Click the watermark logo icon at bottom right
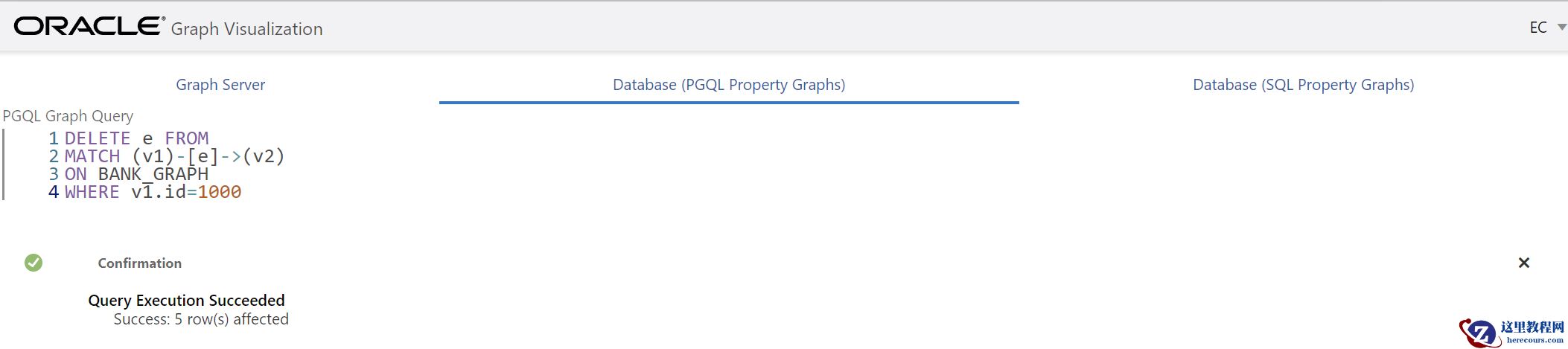Screen dimensions: 1568x349 pos(1479,333)
